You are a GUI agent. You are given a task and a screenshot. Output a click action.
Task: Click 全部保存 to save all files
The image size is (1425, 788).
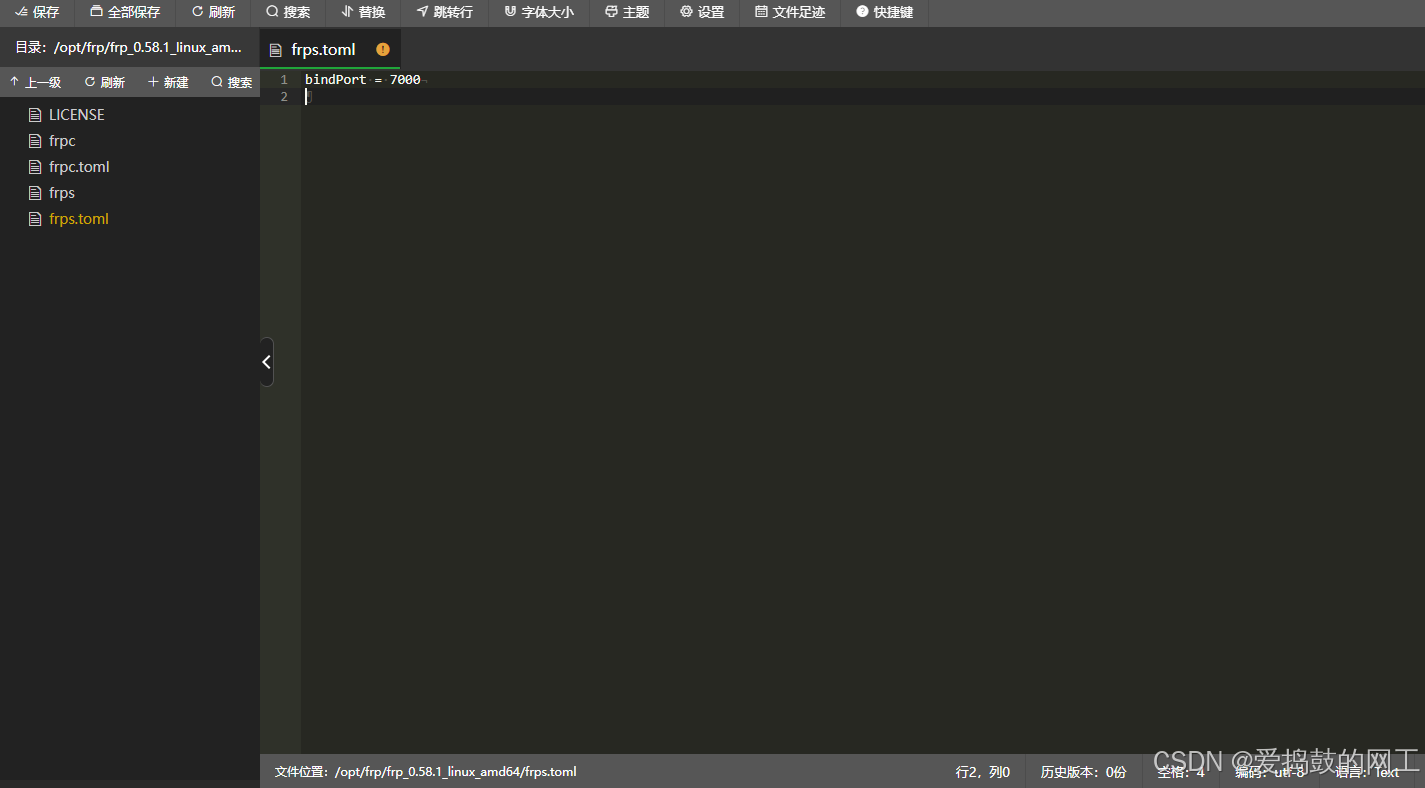point(125,12)
